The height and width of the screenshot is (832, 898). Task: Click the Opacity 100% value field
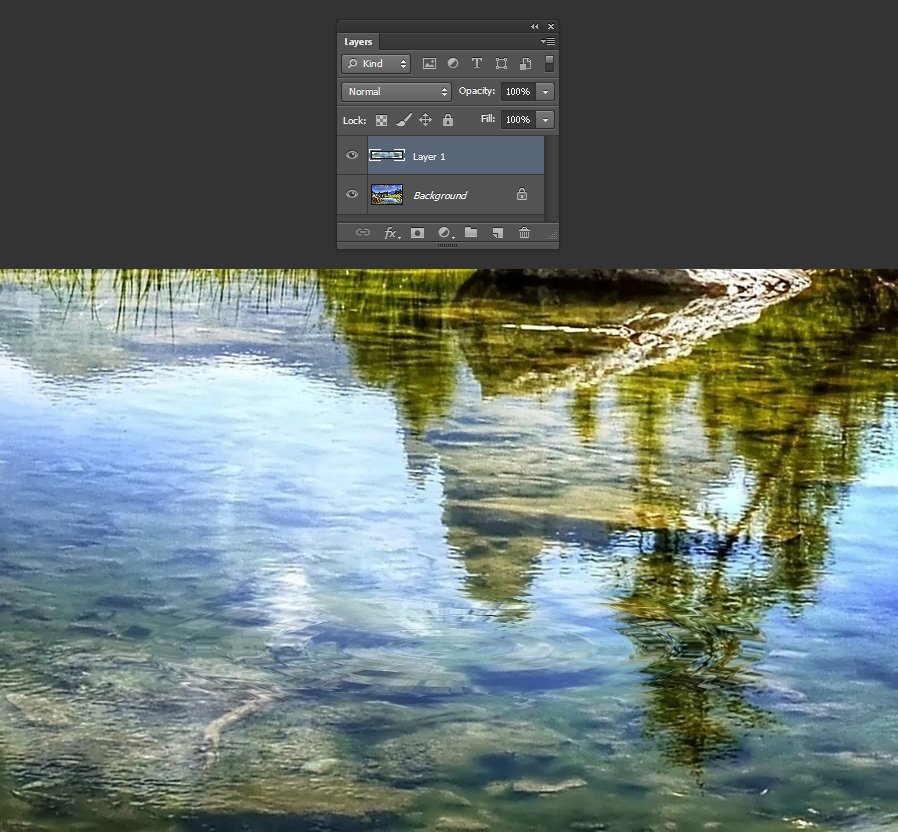[518, 92]
